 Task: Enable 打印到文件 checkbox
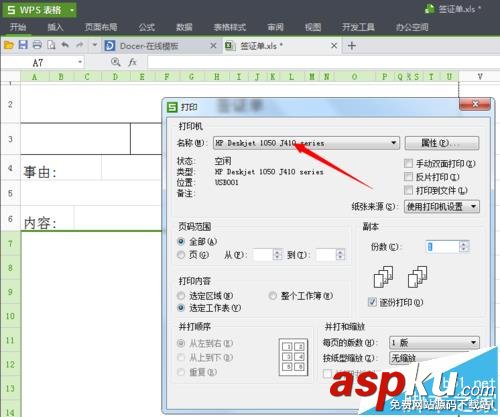[x=408, y=190]
